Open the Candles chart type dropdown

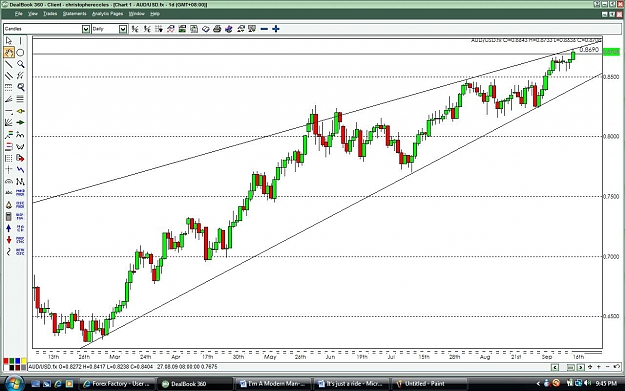point(86,29)
